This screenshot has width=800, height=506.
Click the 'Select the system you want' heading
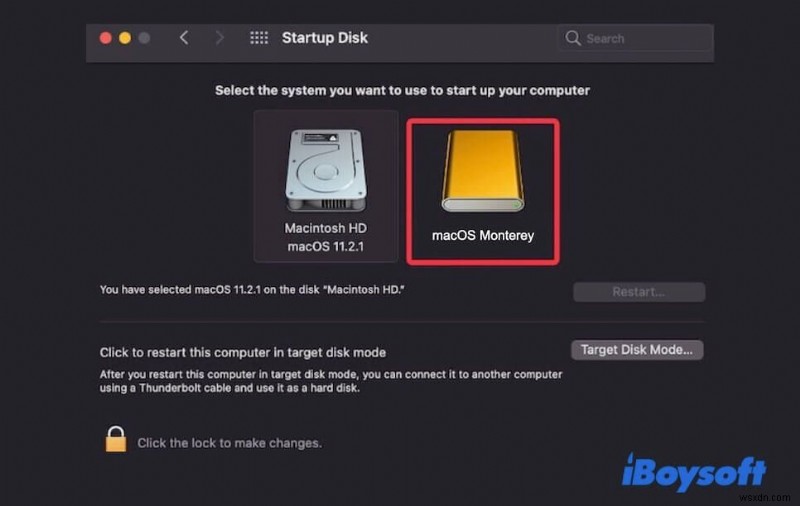tap(402, 91)
